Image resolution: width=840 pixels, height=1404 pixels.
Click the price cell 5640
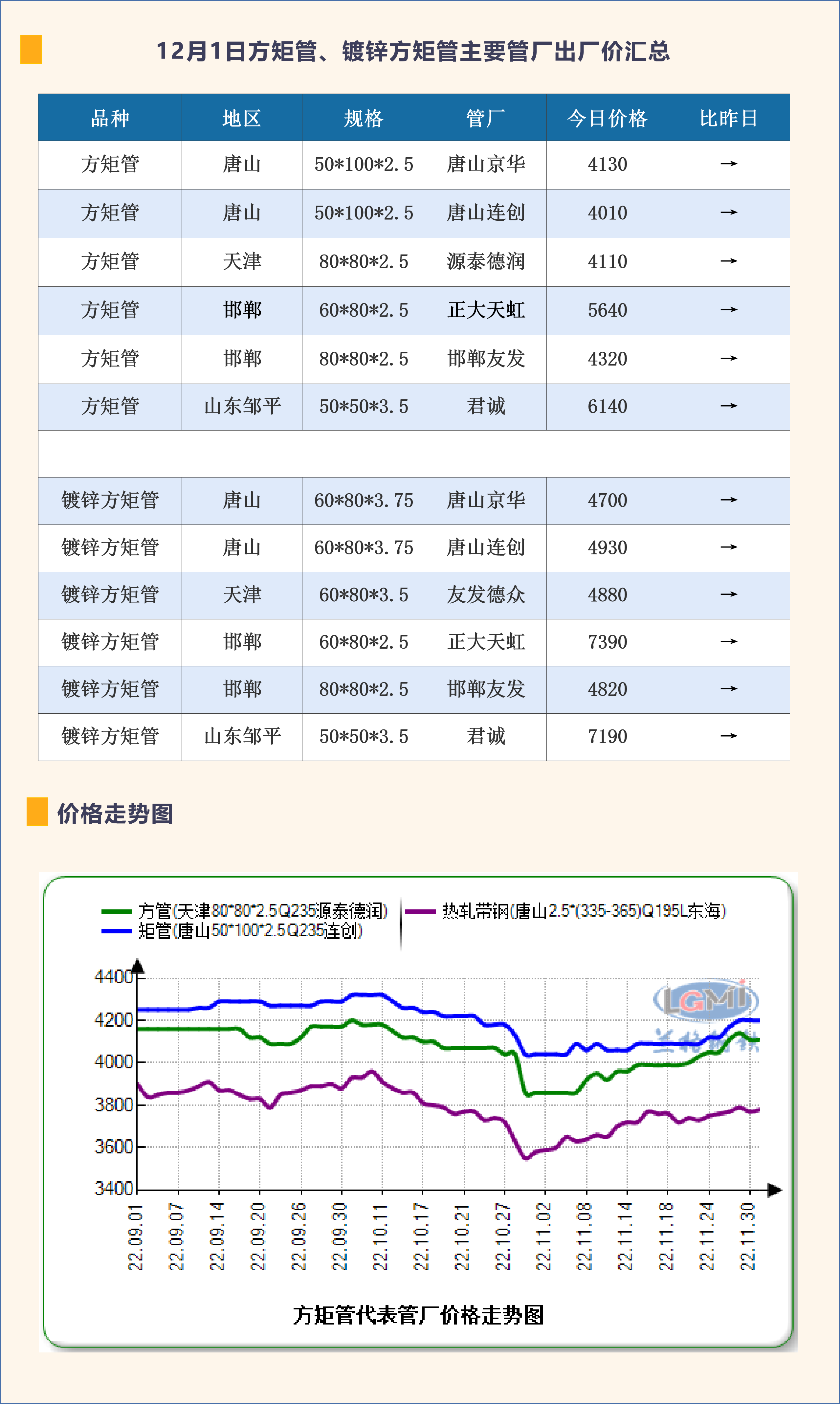(607, 310)
